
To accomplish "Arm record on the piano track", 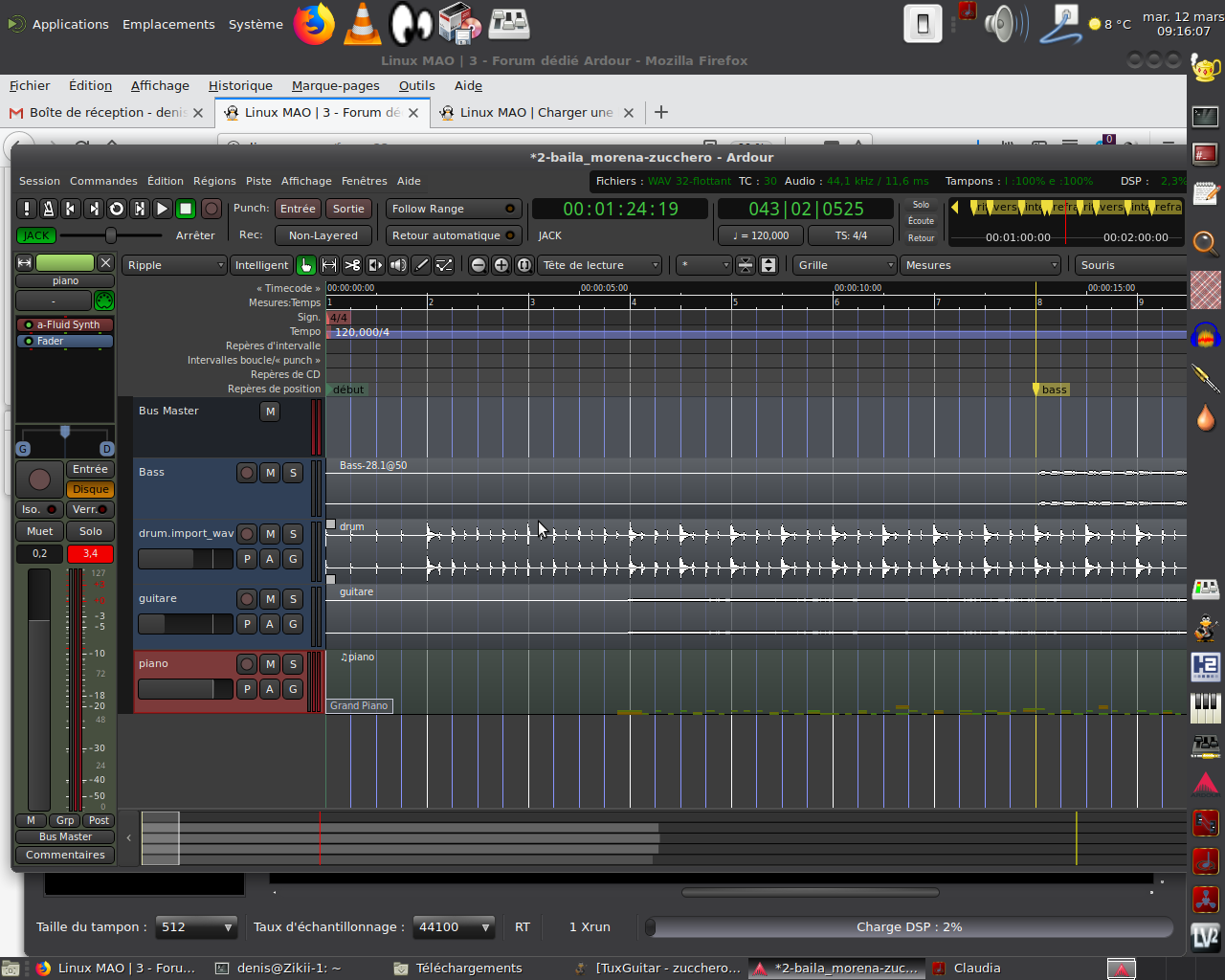I will (x=247, y=664).
